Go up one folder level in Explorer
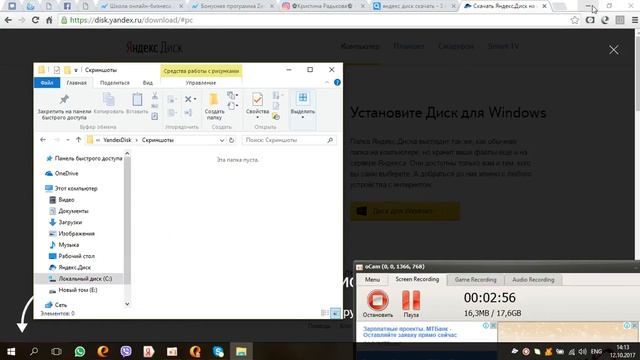The height and width of the screenshot is (360, 640). 78,140
